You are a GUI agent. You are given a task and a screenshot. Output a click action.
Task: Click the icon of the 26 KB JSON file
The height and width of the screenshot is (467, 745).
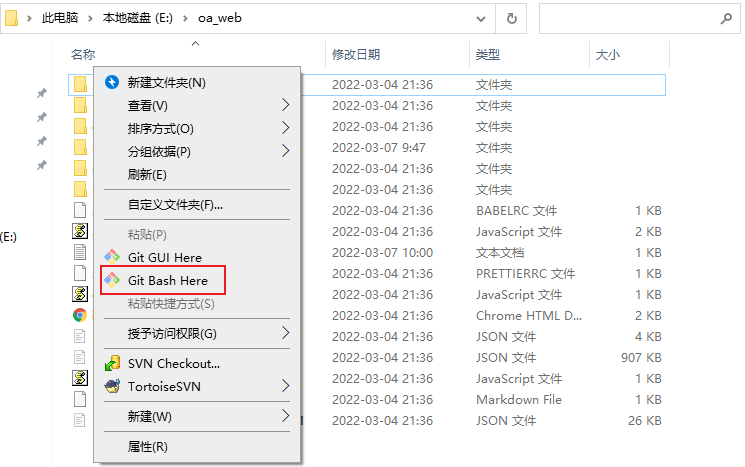tap(80, 420)
